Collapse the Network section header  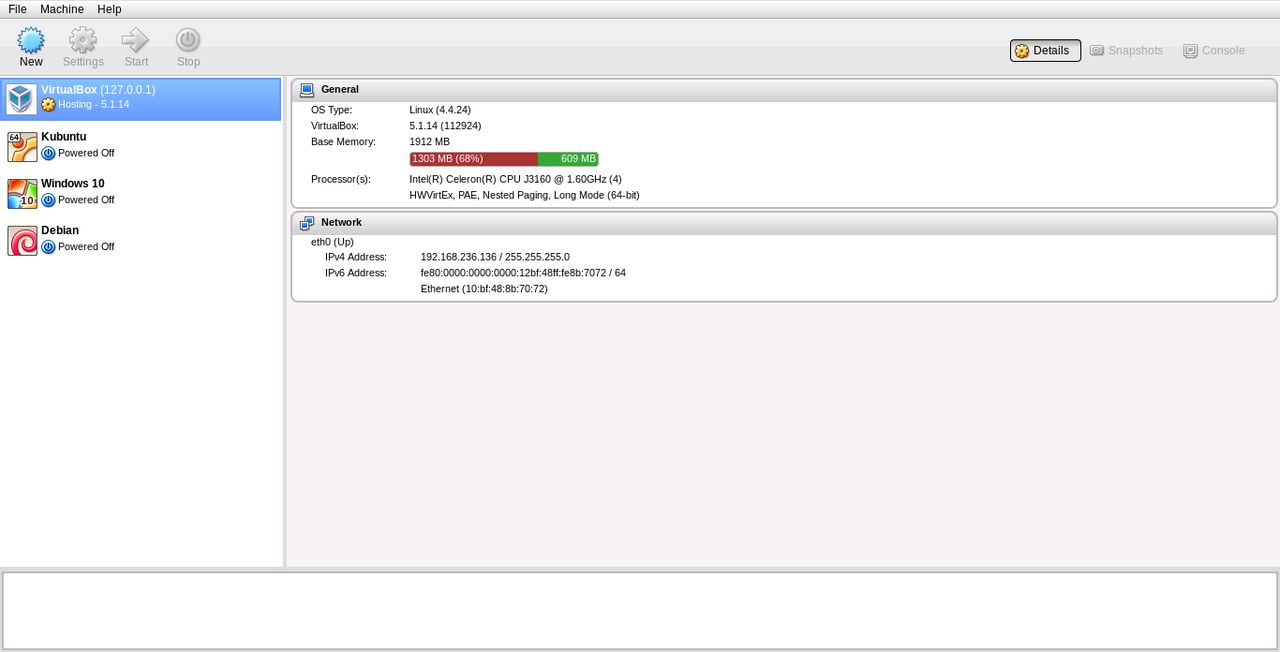click(x=784, y=222)
